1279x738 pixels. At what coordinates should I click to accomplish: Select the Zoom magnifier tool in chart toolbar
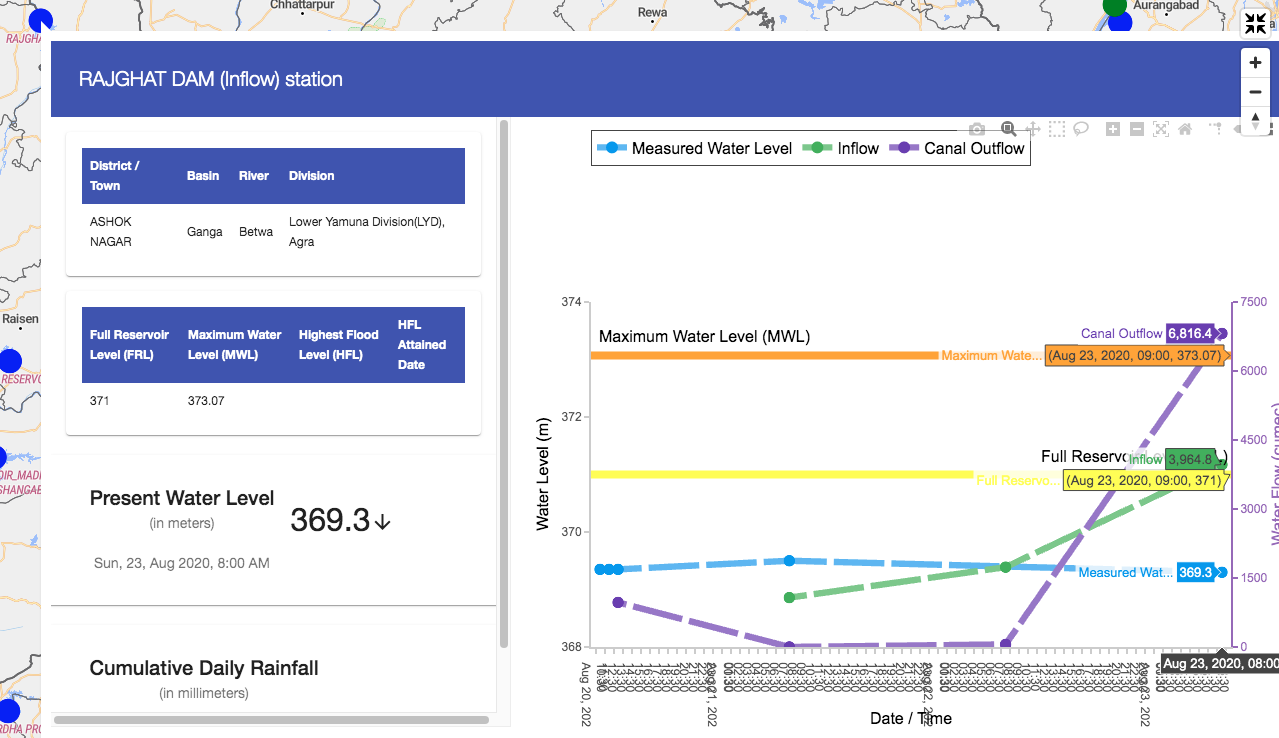pyautogui.click(x=1009, y=129)
